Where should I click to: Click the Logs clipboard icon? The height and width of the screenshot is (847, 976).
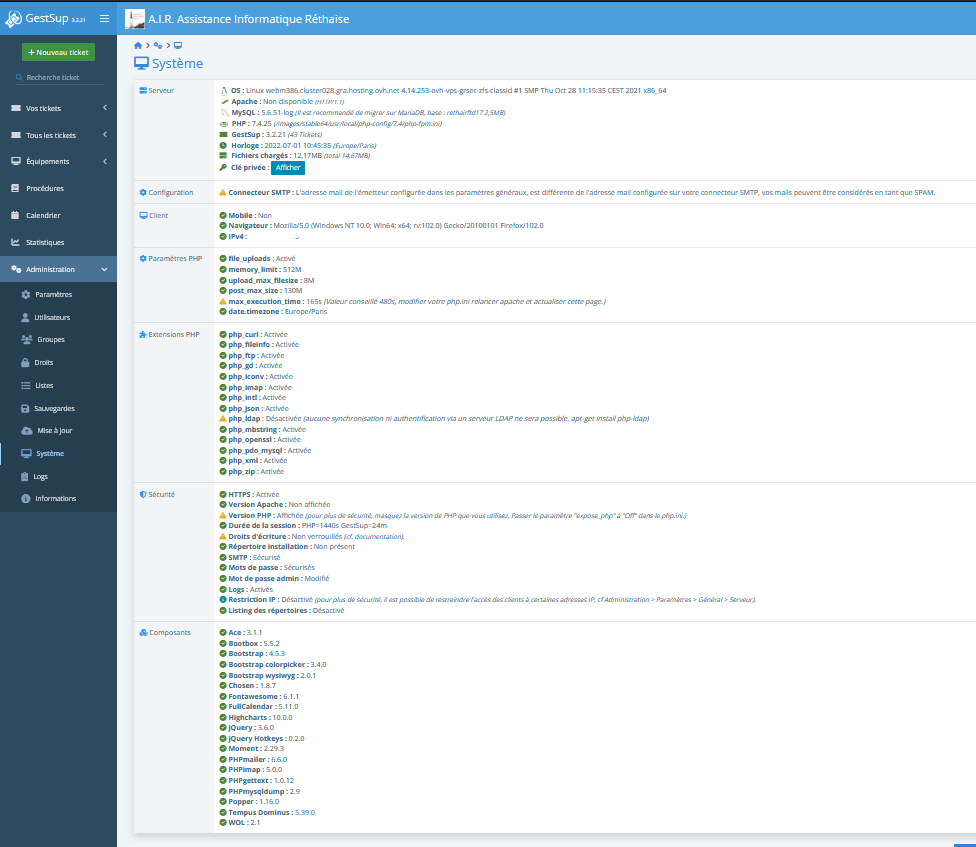coord(25,477)
